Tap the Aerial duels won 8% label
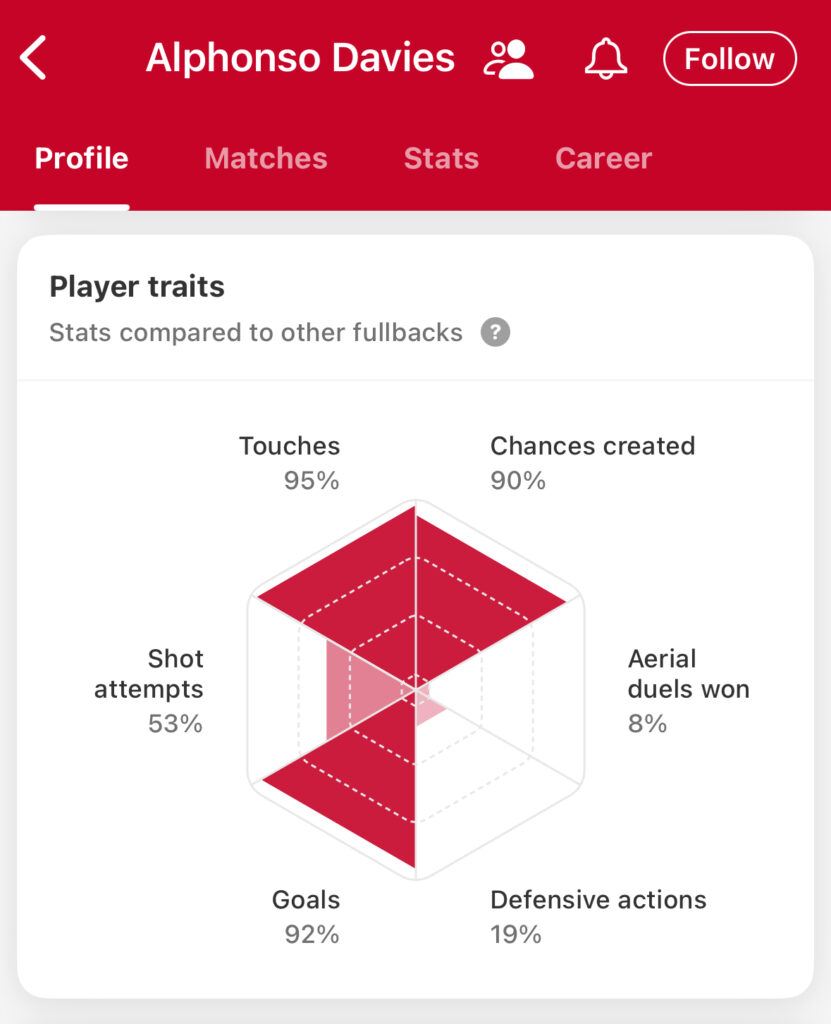 (x=689, y=691)
